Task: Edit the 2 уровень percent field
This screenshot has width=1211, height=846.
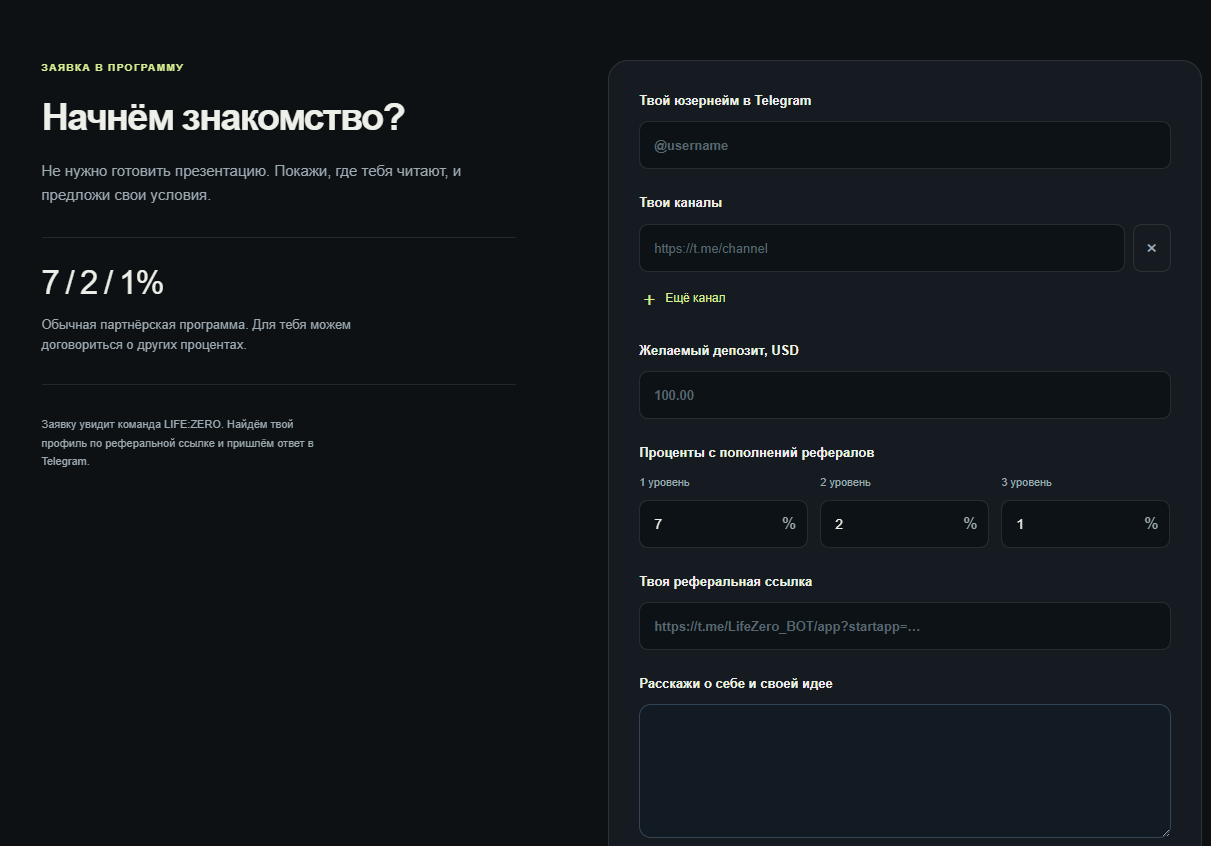Action: pos(904,524)
